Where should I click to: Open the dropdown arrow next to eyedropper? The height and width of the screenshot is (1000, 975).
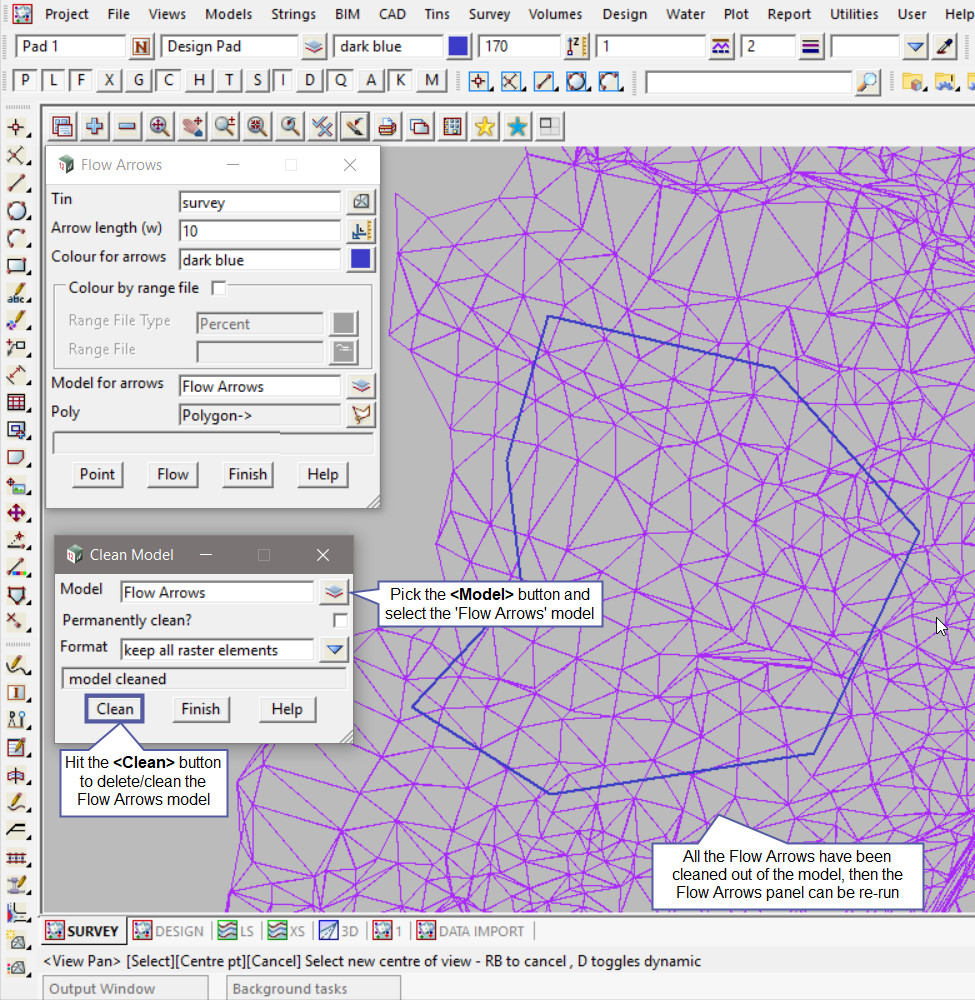click(x=916, y=47)
